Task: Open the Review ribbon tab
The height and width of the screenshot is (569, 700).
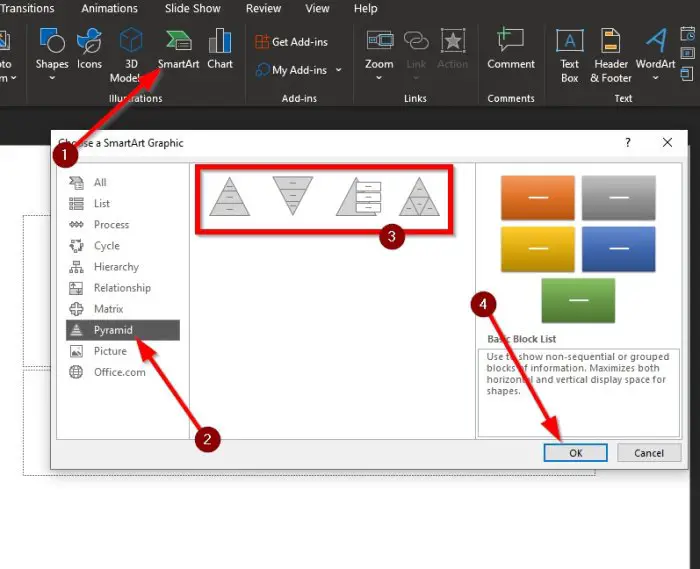Action: click(263, 8)
